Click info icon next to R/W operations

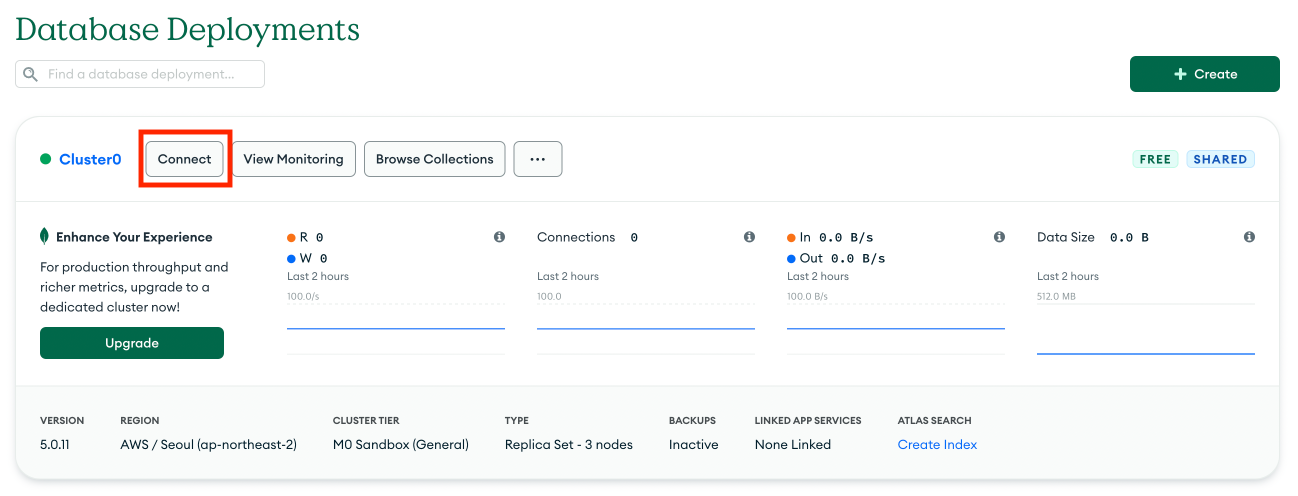[x=499, y=237]
